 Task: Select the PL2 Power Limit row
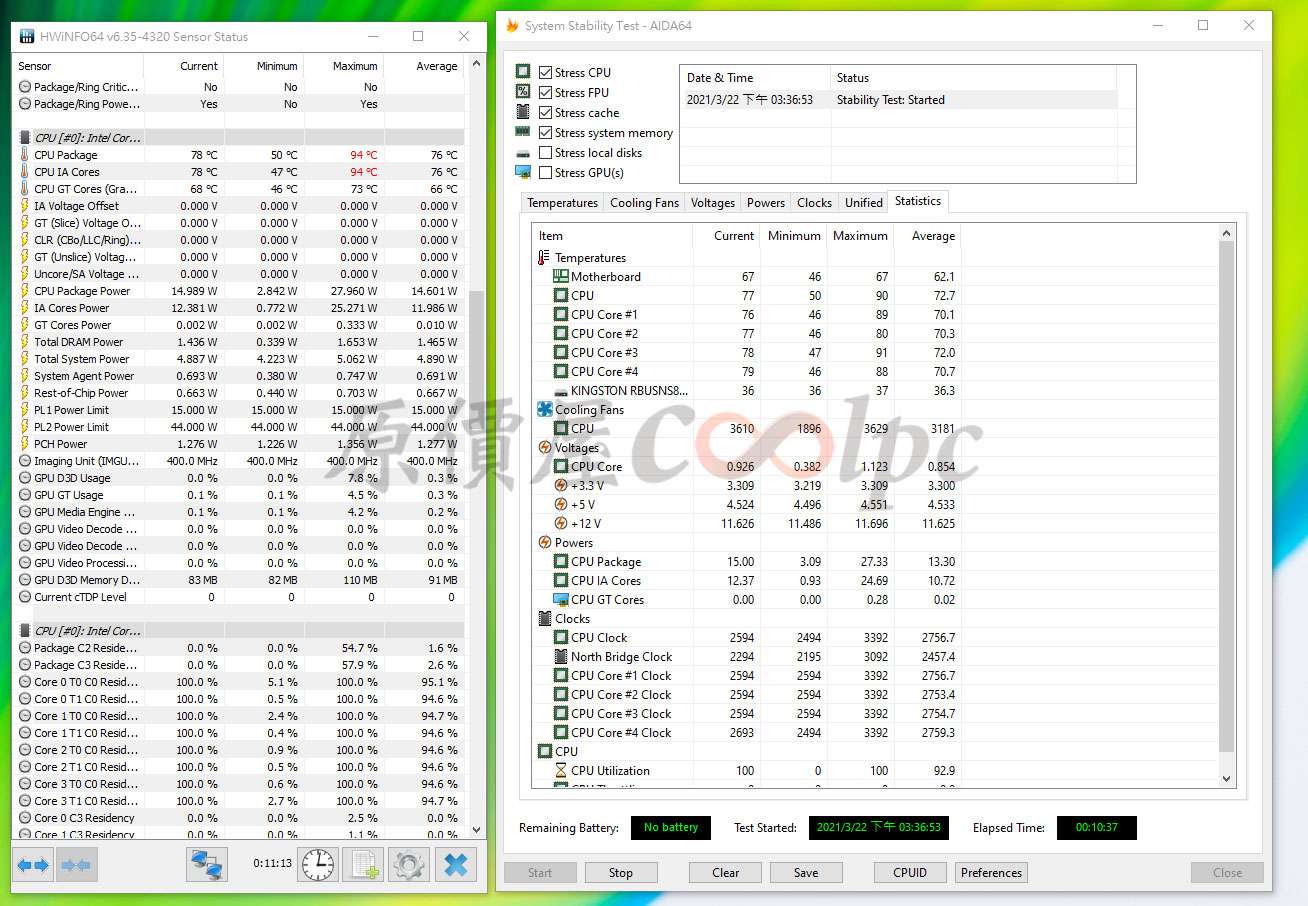239,427
